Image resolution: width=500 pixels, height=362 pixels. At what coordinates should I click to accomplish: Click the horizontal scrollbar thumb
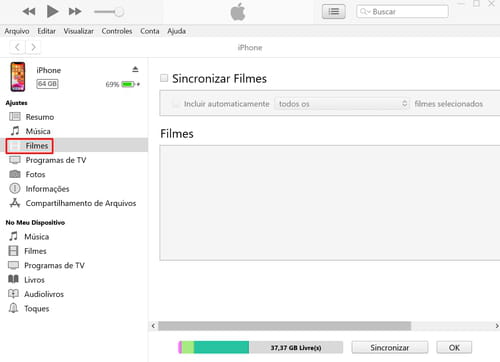coord(284,326)
